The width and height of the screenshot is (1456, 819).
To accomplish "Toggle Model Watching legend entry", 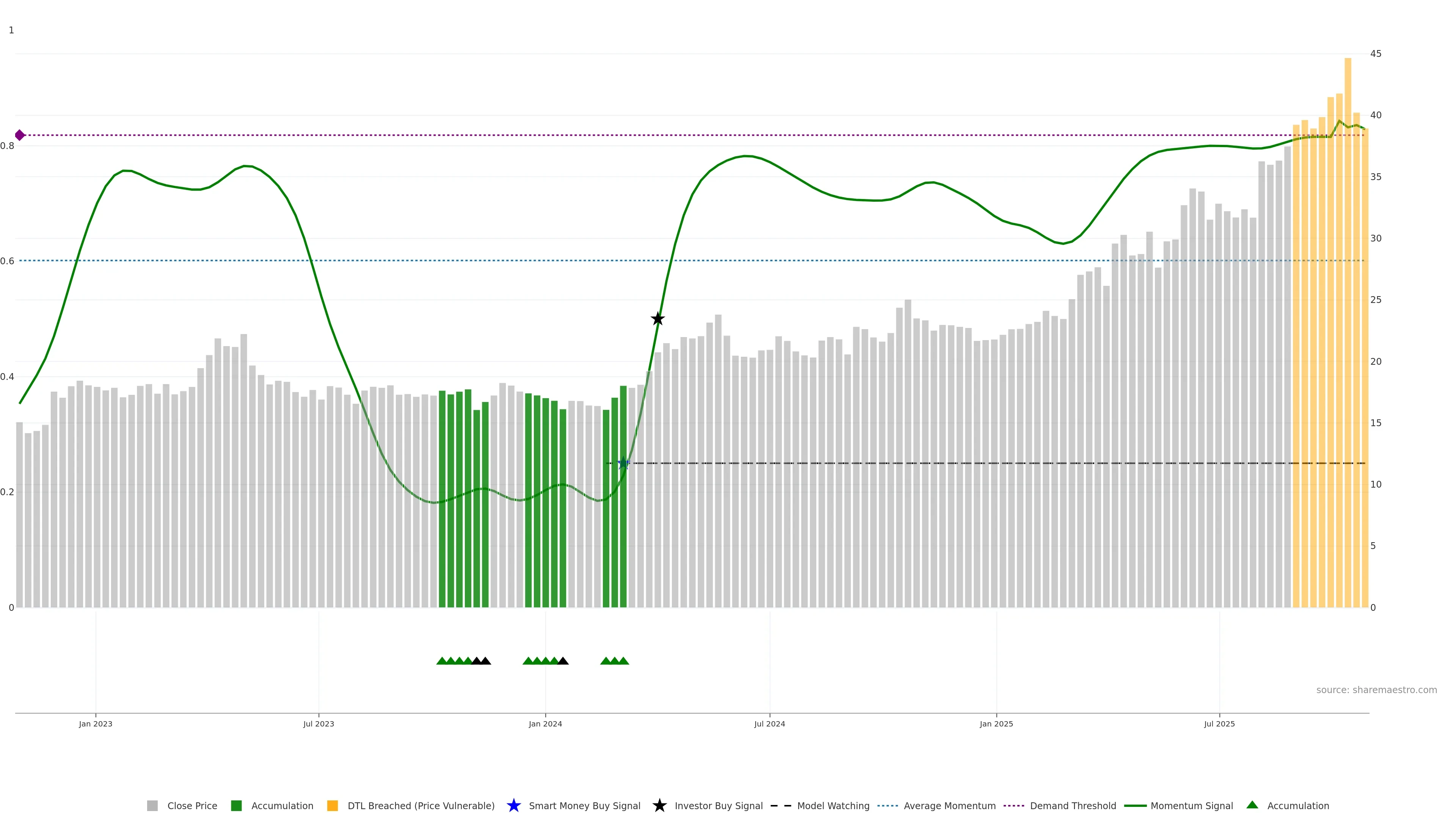I will tap(833, 805).
